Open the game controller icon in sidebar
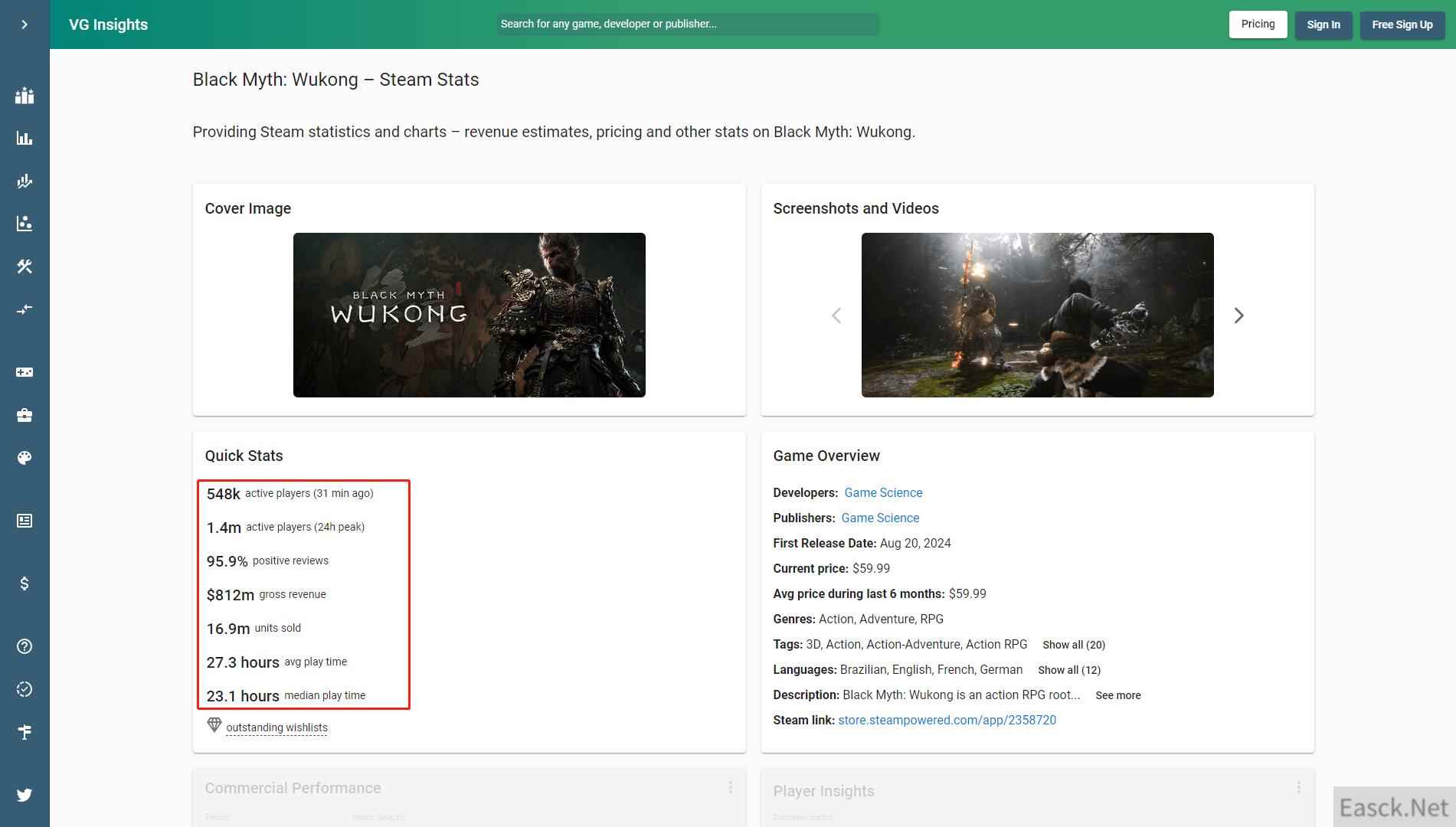Viewport: 1456px width, 827px height. coord(25,372)
